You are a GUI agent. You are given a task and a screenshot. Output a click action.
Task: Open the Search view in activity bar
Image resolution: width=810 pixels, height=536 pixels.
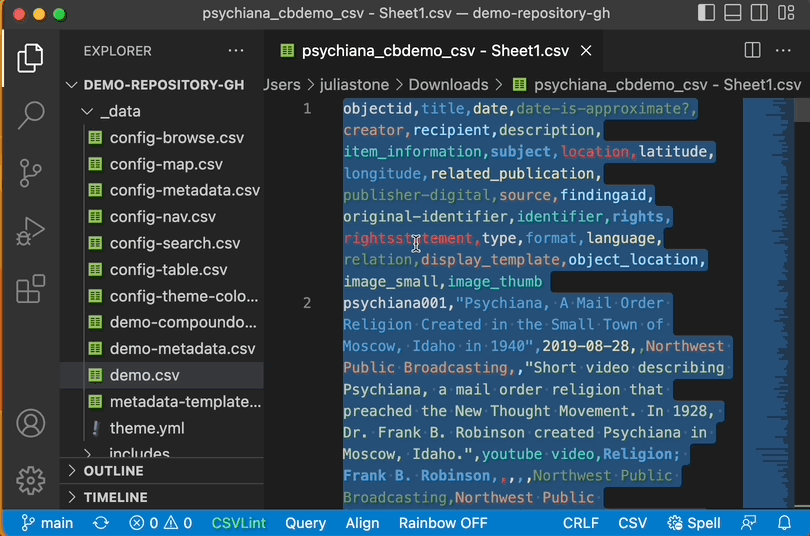pyautogui.click(x=30, y=115)
